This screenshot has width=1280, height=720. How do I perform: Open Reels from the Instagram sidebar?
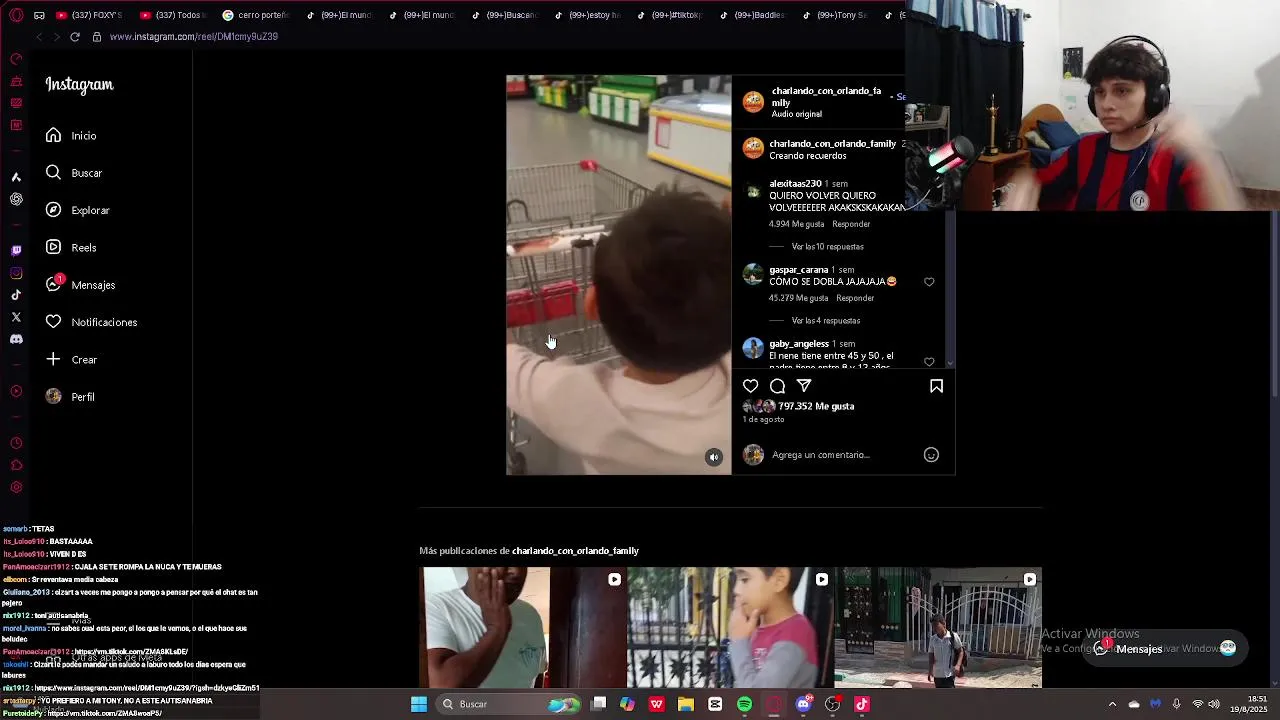[70, 247]
